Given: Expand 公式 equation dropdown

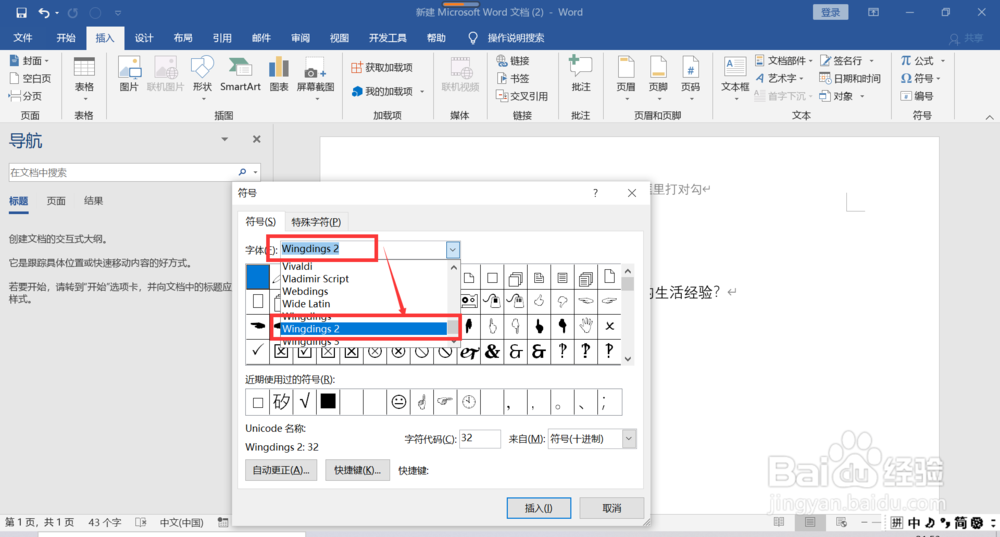Looking at the screenshot, I should coord(943,61).
